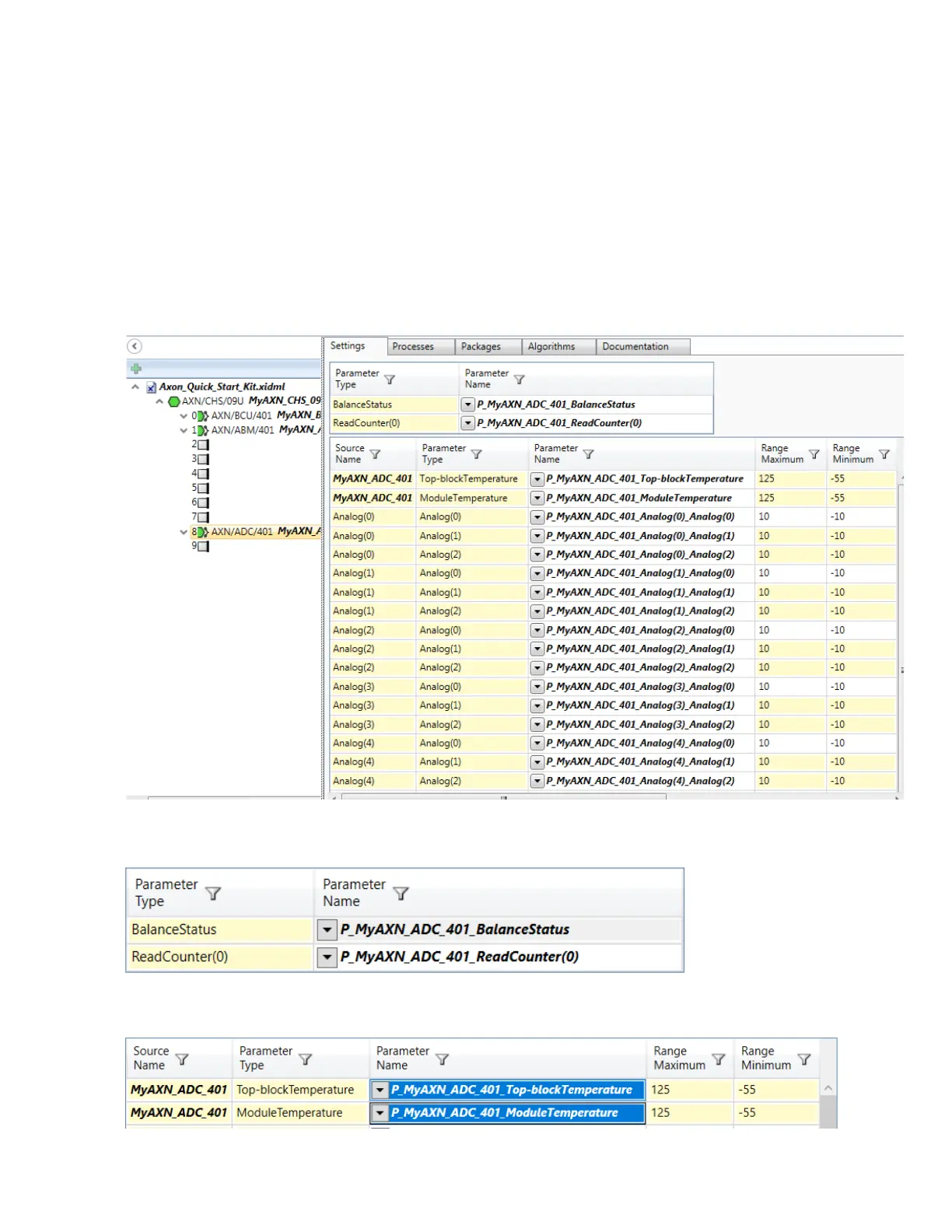Click Parameter Type filter in enlarged highlighted-rows snippet

point(306,1059)
